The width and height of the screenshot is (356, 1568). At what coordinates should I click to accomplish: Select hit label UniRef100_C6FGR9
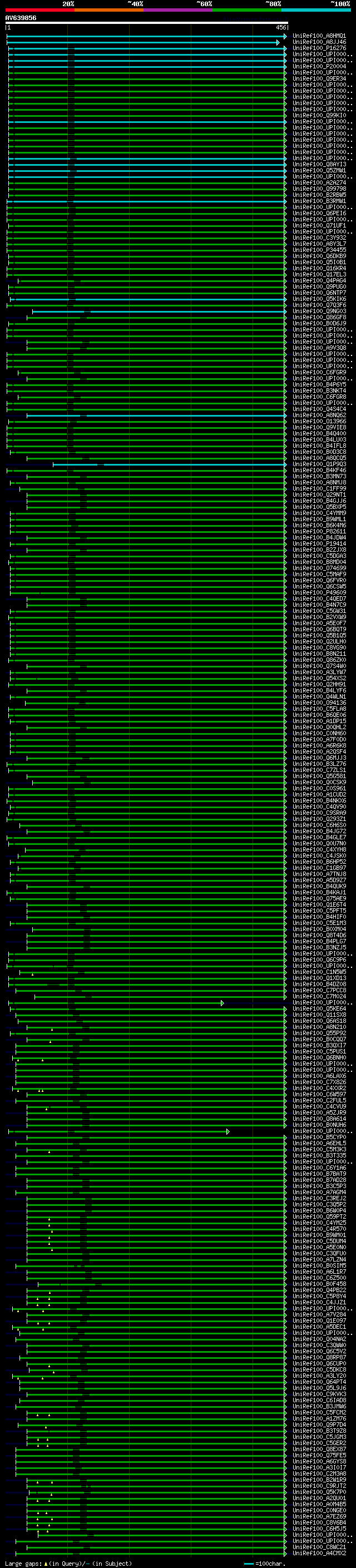tap(319, 373)
